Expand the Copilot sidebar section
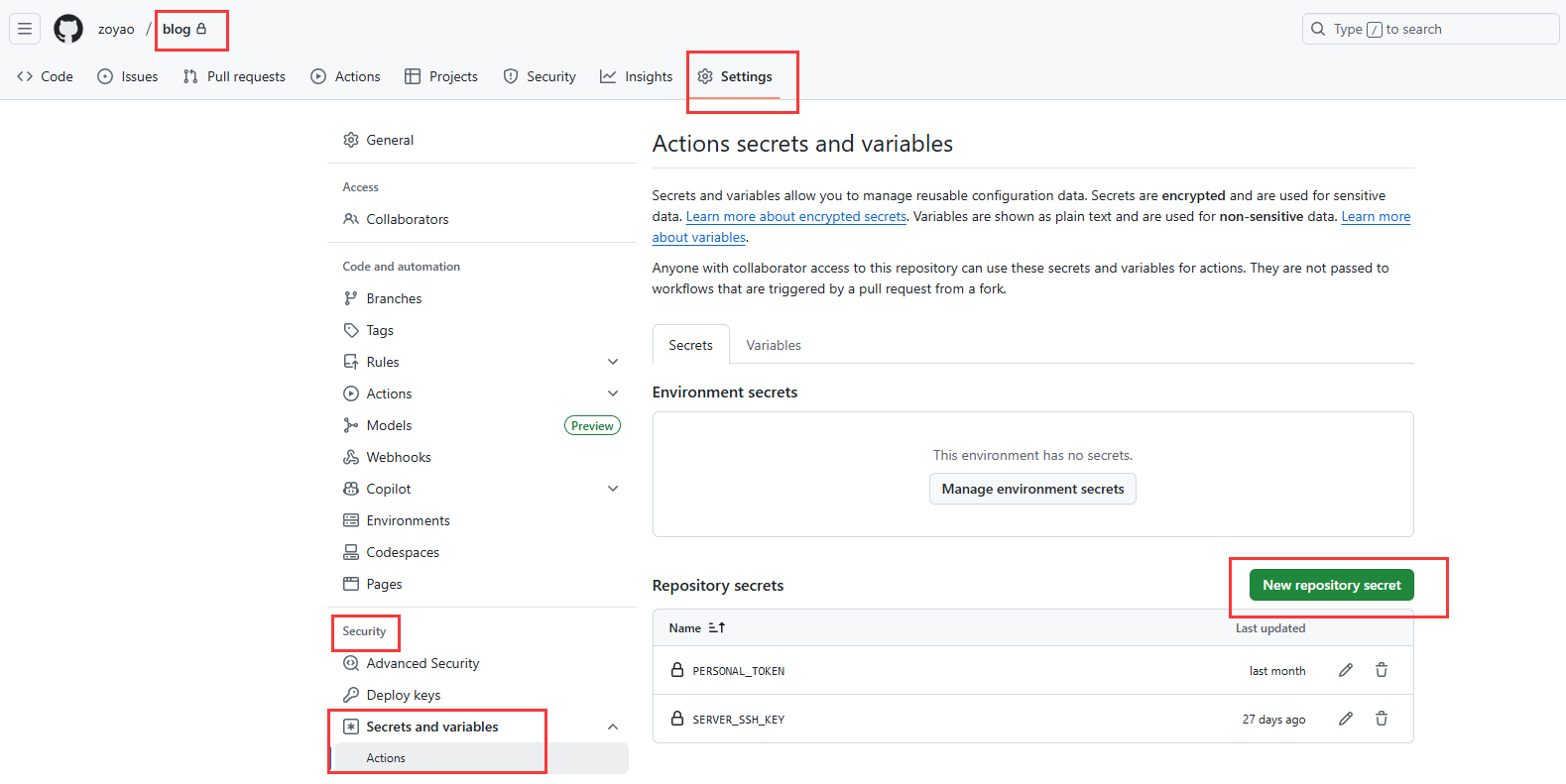 click(x=613, y=489)
